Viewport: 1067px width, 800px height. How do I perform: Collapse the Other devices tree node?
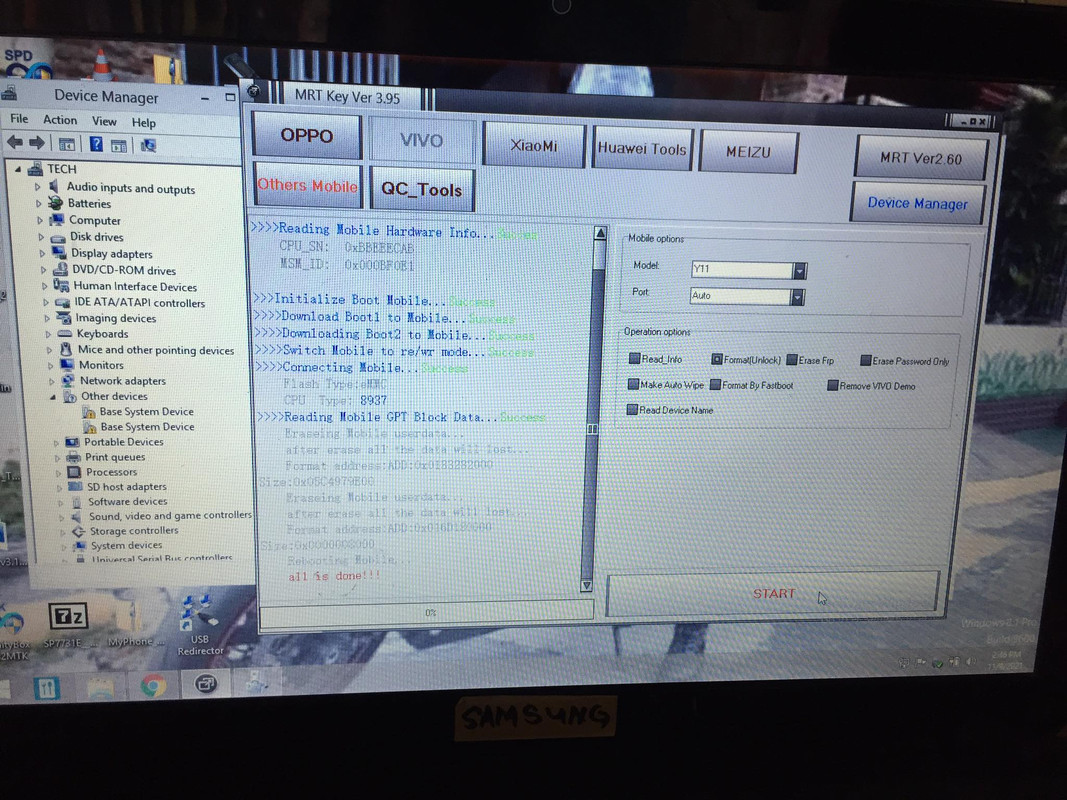(x=52, y=397)
